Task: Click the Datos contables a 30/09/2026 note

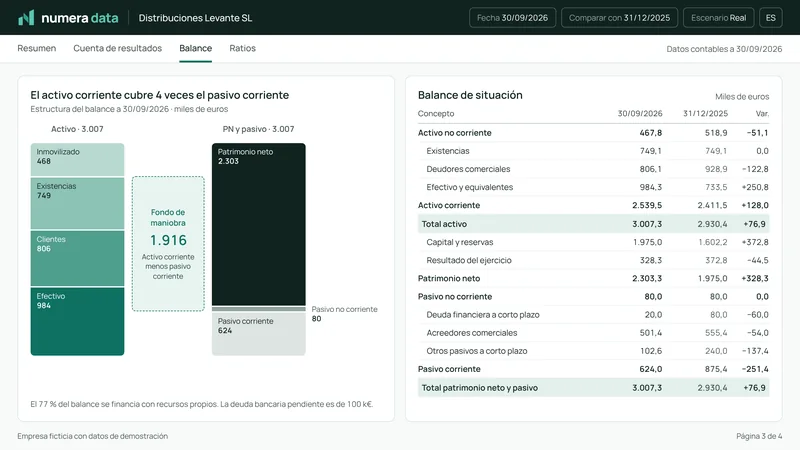Action: tap(724, 49)
